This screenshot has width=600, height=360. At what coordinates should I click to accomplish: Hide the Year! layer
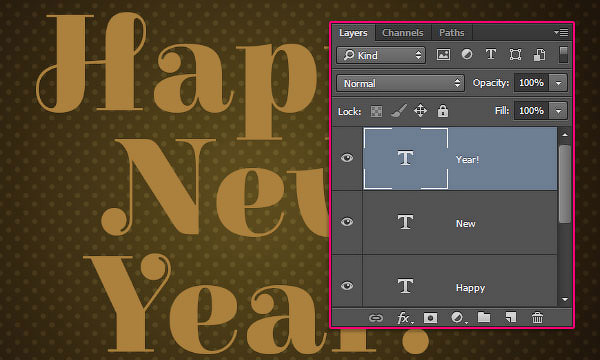[347, 158]
